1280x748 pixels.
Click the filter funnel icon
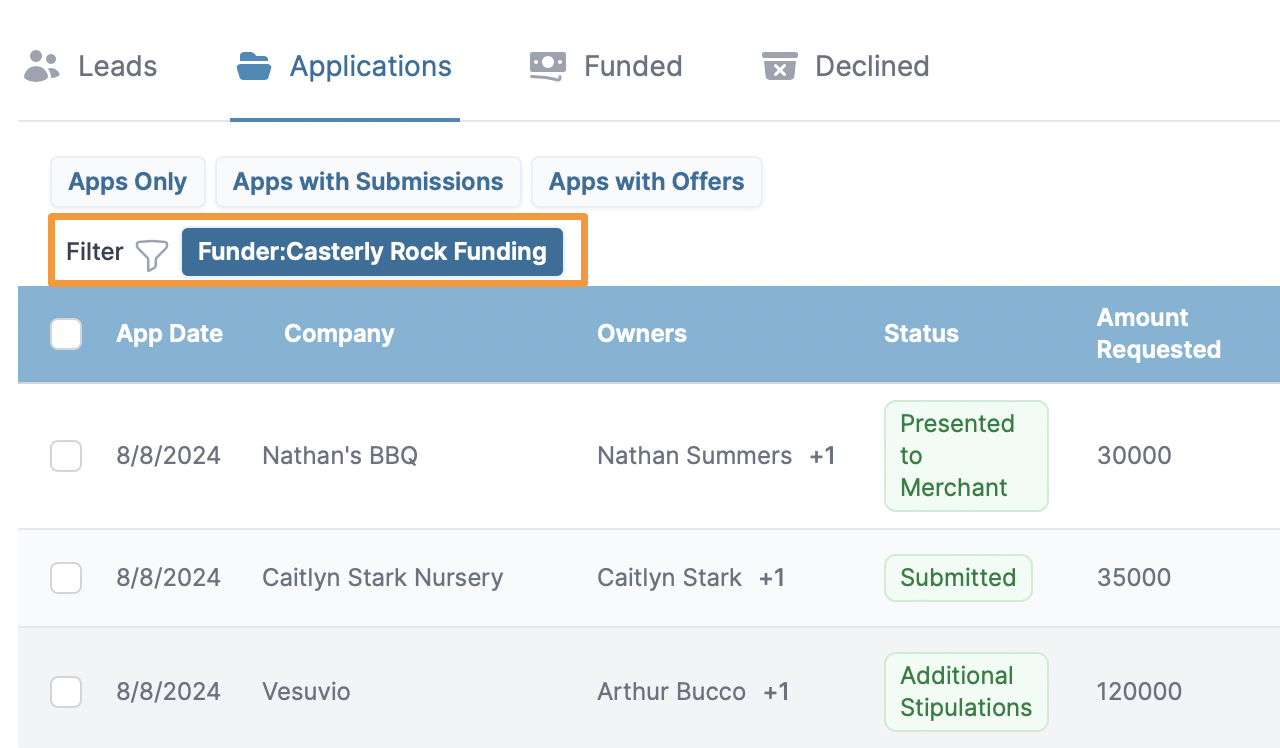[152, 254]
